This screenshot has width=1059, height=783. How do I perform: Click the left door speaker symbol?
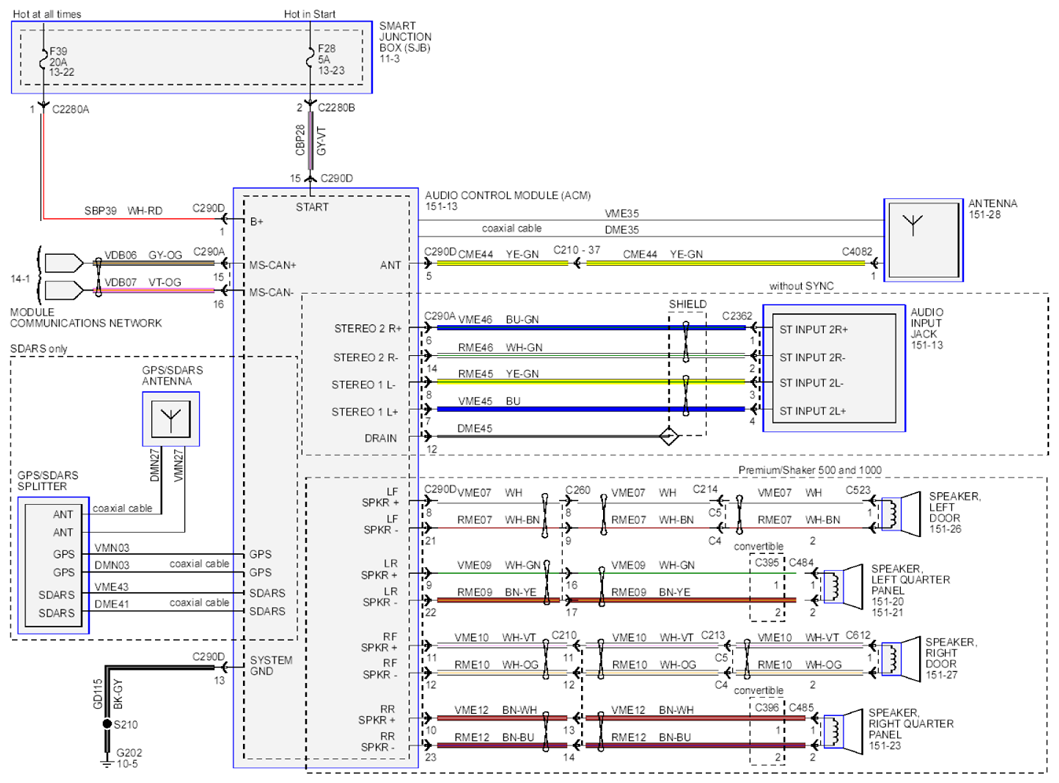pyautogui.click(x=901, y=513)
